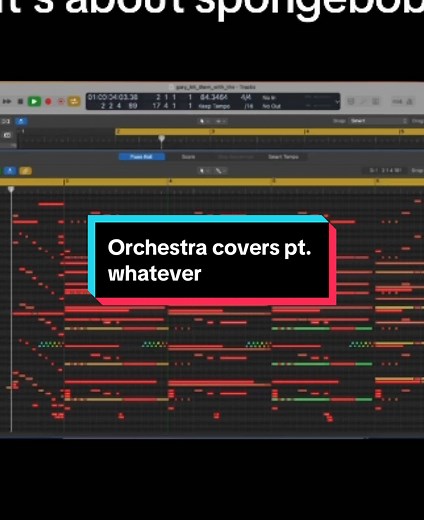Image resolution: width=424 pixels, height=520 pixels.
Task: Click the global tracks button left of ruler
Action: click(7, 135)
